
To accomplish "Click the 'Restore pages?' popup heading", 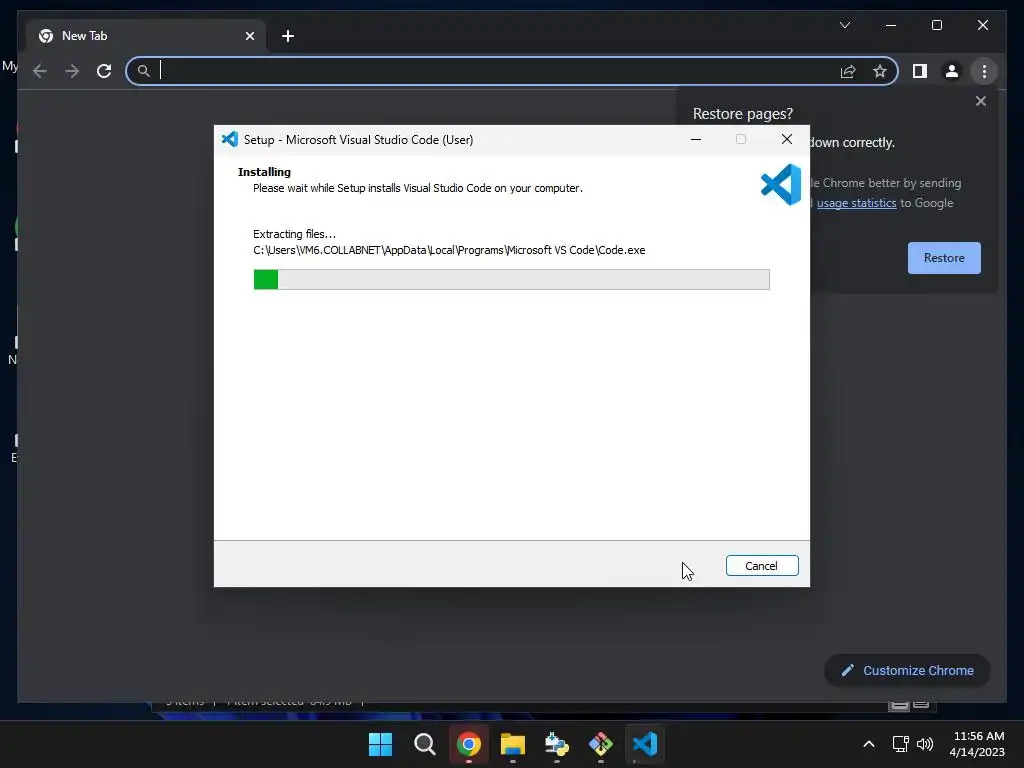I will click(743, 114).
